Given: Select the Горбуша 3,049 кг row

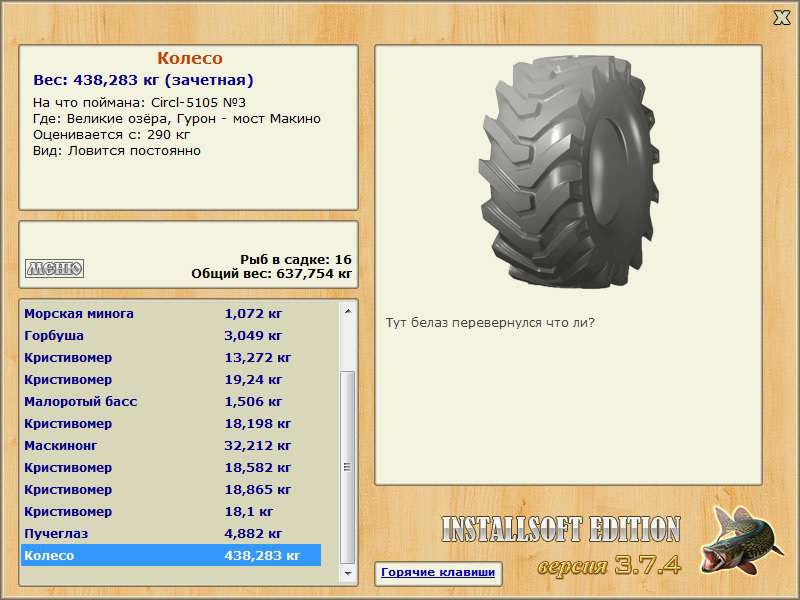Looking at the screenshot, I should (171, 336).
